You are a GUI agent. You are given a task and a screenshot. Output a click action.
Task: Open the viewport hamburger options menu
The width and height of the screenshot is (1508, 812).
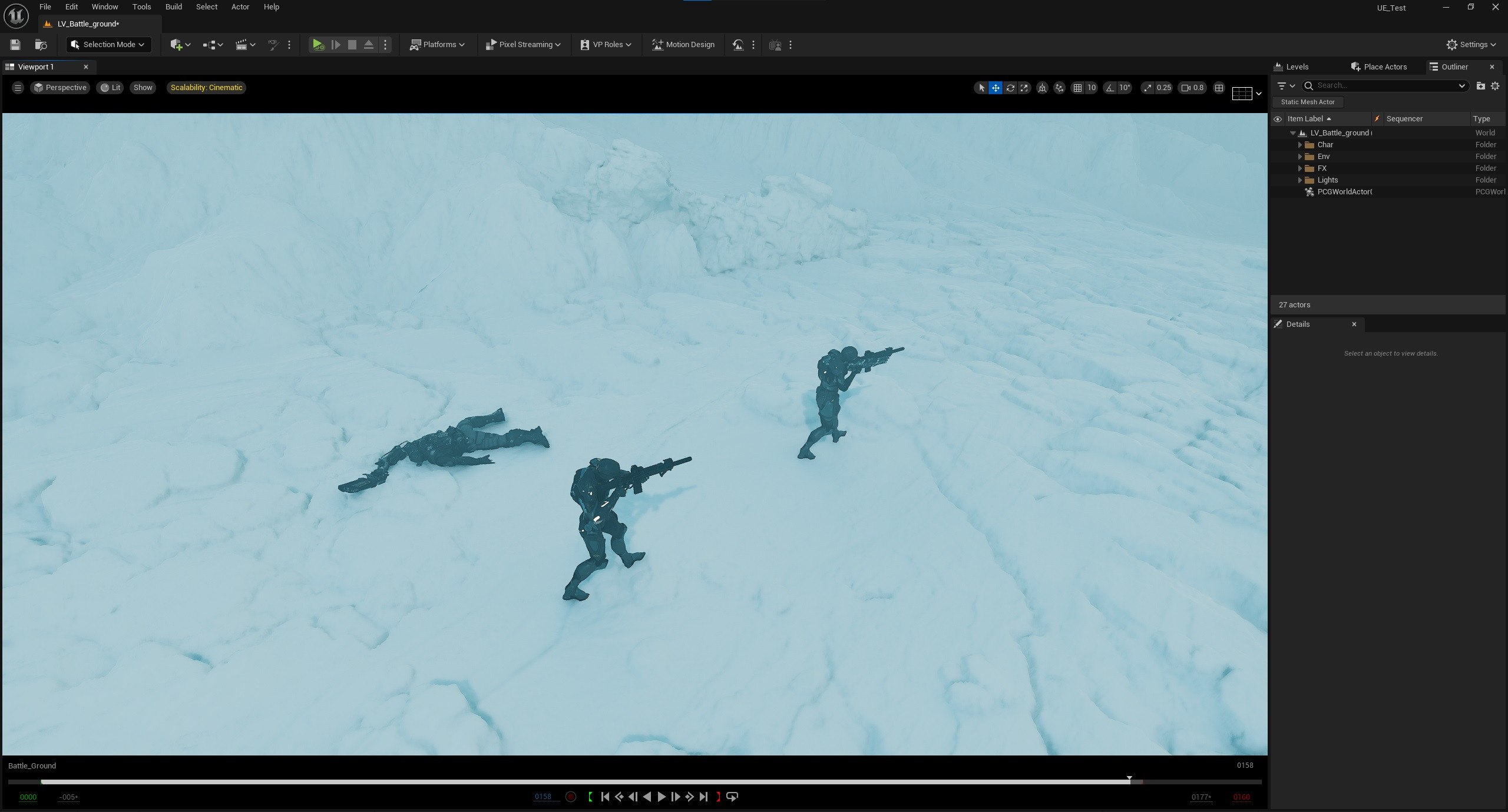coord(18,88)
